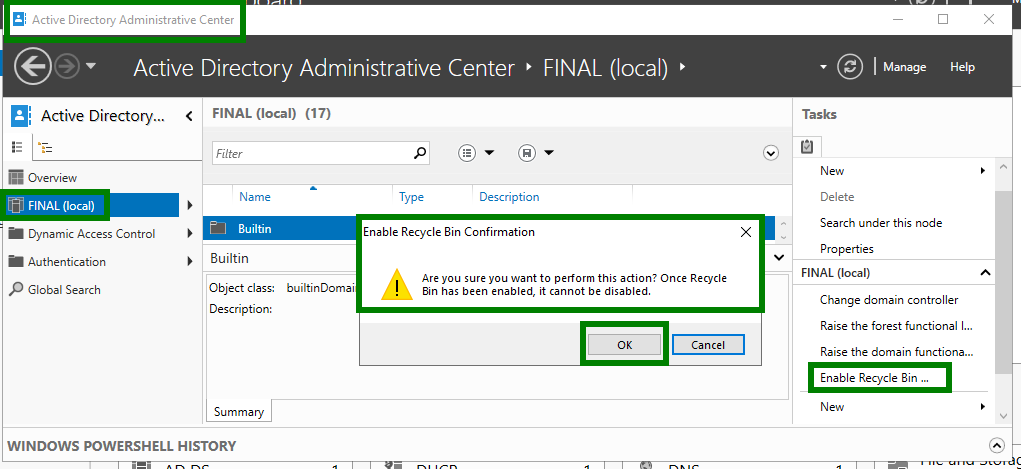Close the Enable Recycle Bin Confirmation dialog
1021x469 pixels.
pos(746,232)
